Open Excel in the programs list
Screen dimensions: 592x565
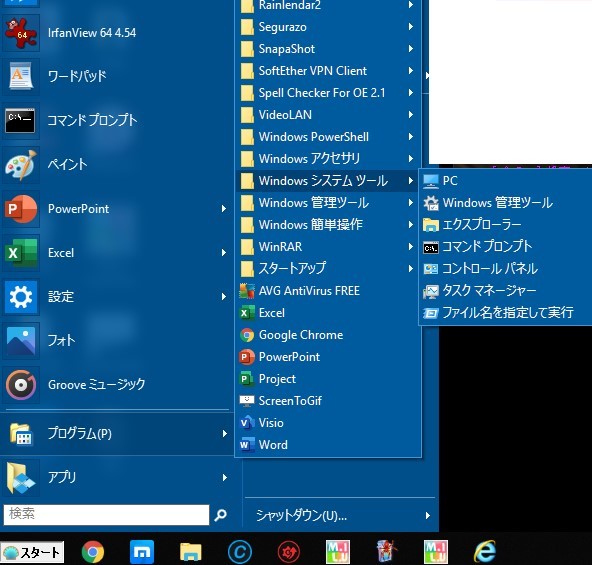[328, 313]
